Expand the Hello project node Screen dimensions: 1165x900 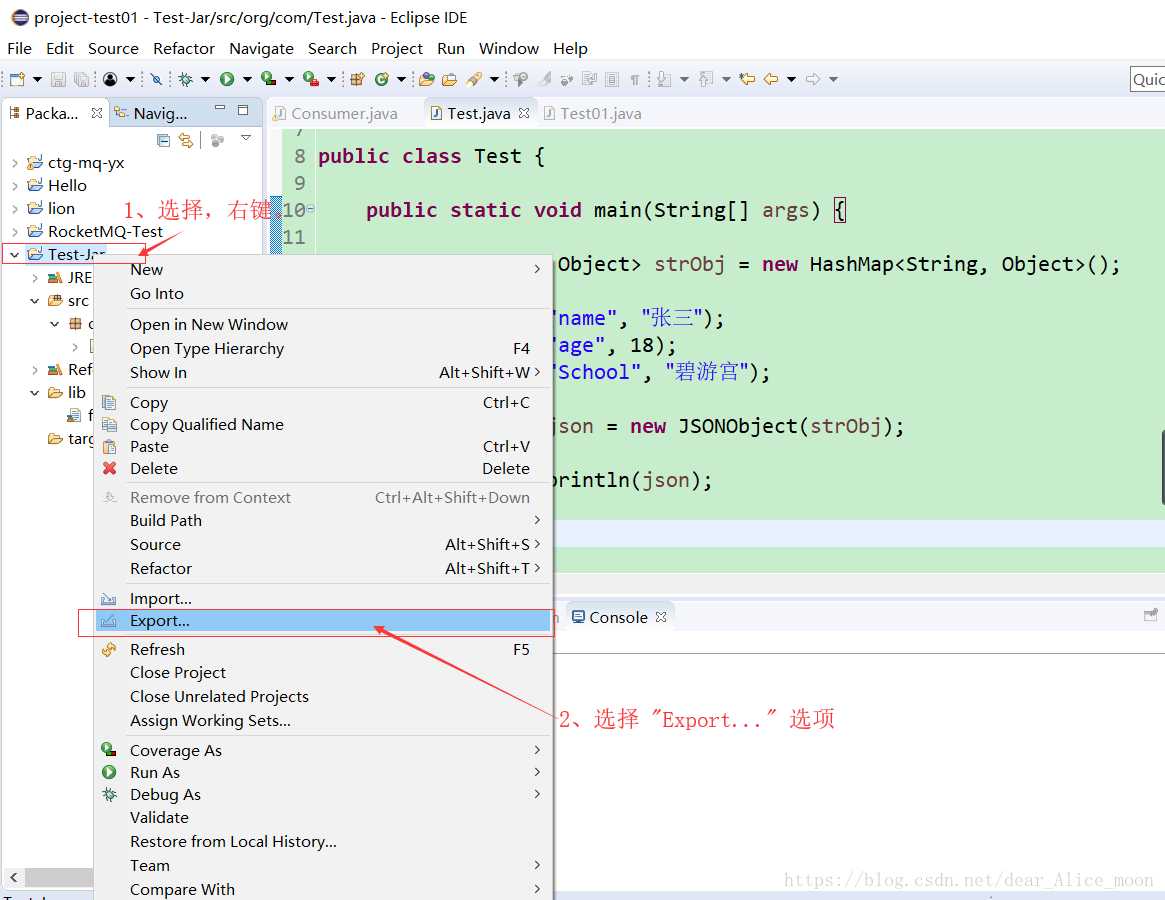15,186
